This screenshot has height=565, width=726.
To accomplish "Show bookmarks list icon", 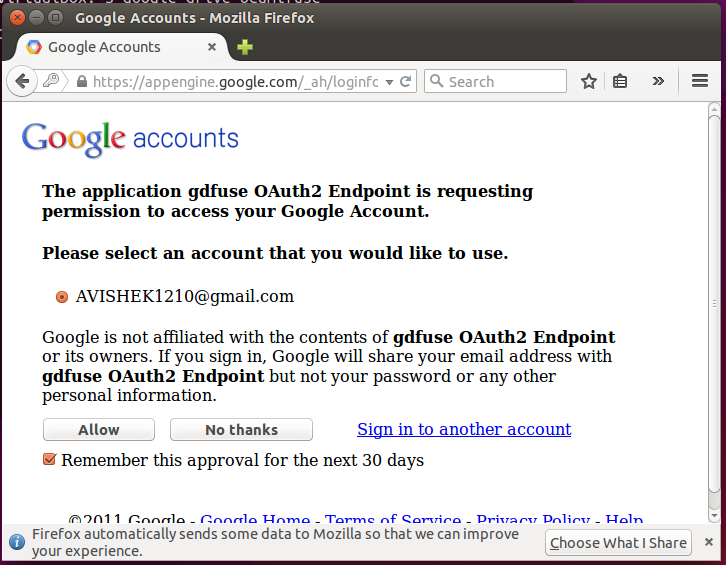I will [620, 82].
